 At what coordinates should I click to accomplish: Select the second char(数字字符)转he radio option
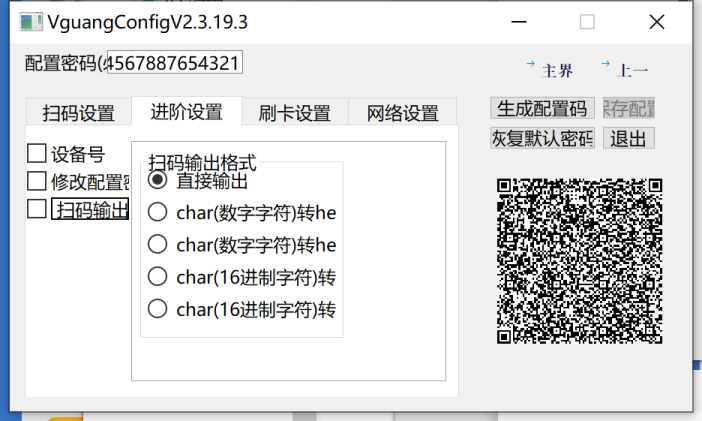pyautogui.click(x=158, y=244)
